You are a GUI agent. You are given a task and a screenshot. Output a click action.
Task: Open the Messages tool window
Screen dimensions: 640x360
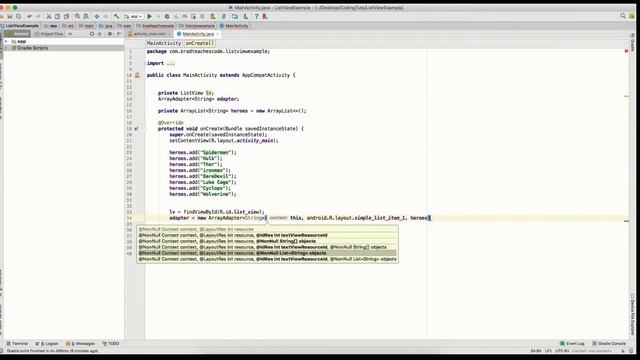point(80,344)
